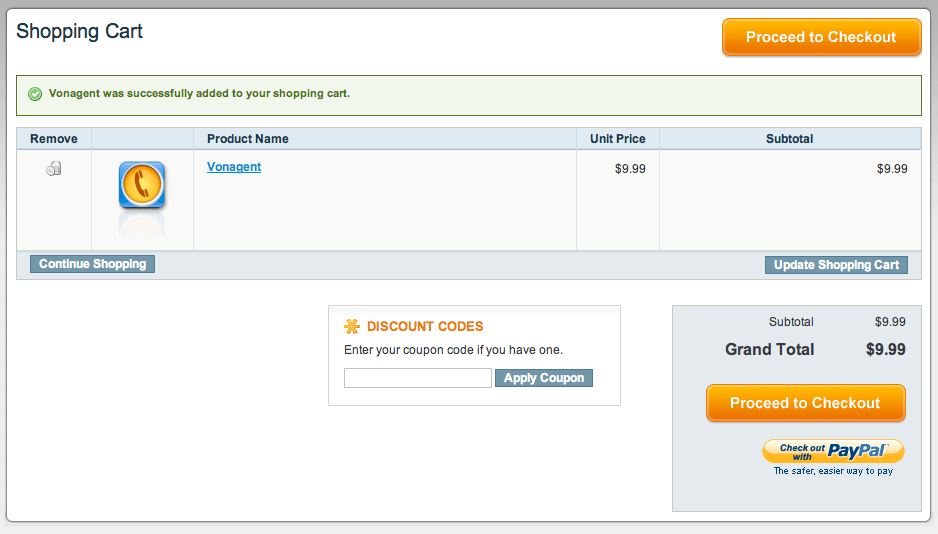Click the orange Discount Codes asterisk icon
The height and width of the screenshot is (534, 938).
coord(352,326)
